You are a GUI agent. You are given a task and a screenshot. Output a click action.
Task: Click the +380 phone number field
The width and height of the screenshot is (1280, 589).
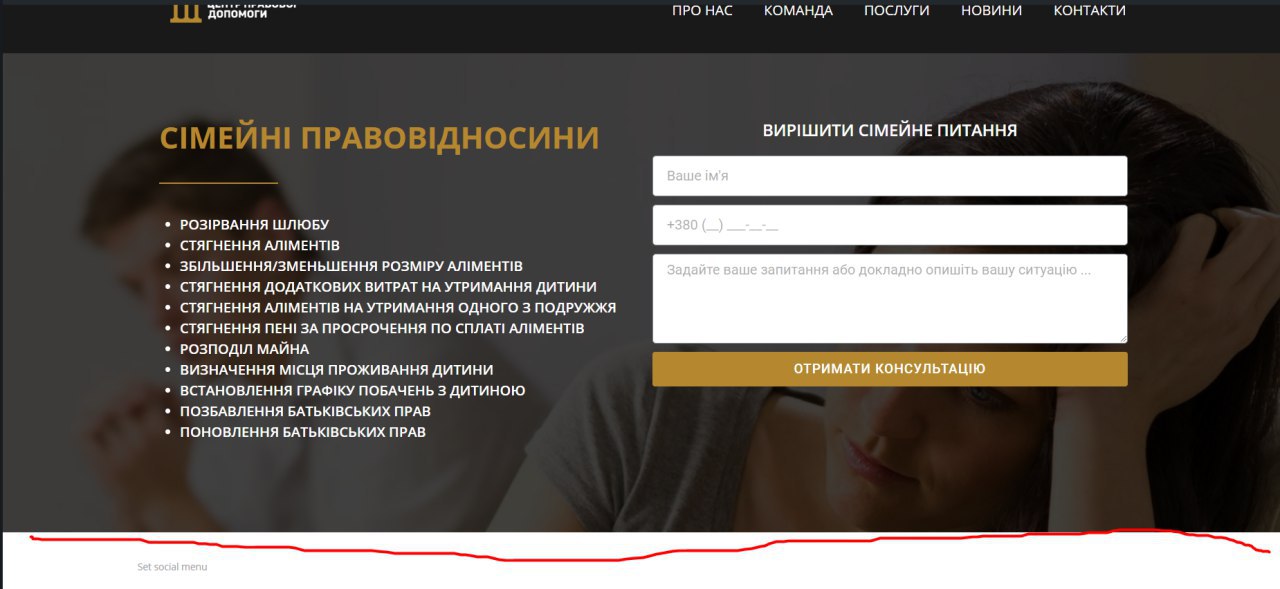(890, 225)
